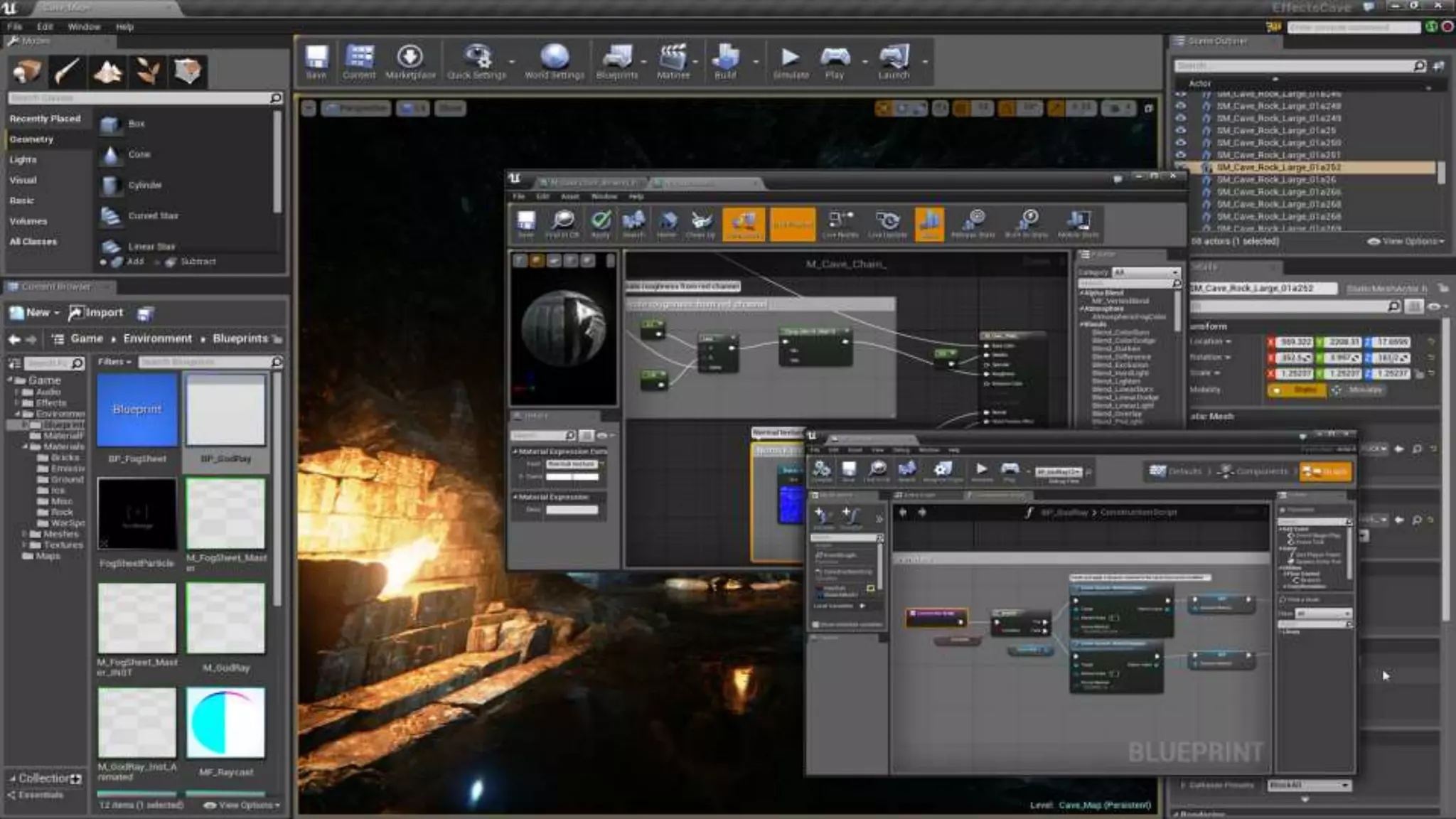
Task: Select the Geometry category tab
Action: click(32, 139)
